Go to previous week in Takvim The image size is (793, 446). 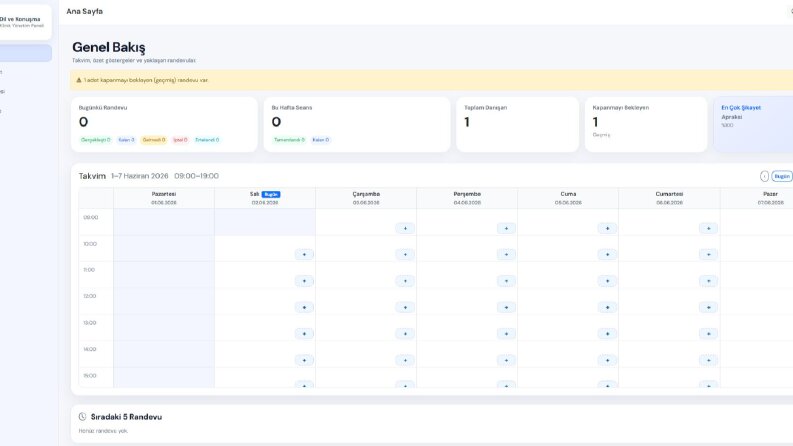point(764,176)
